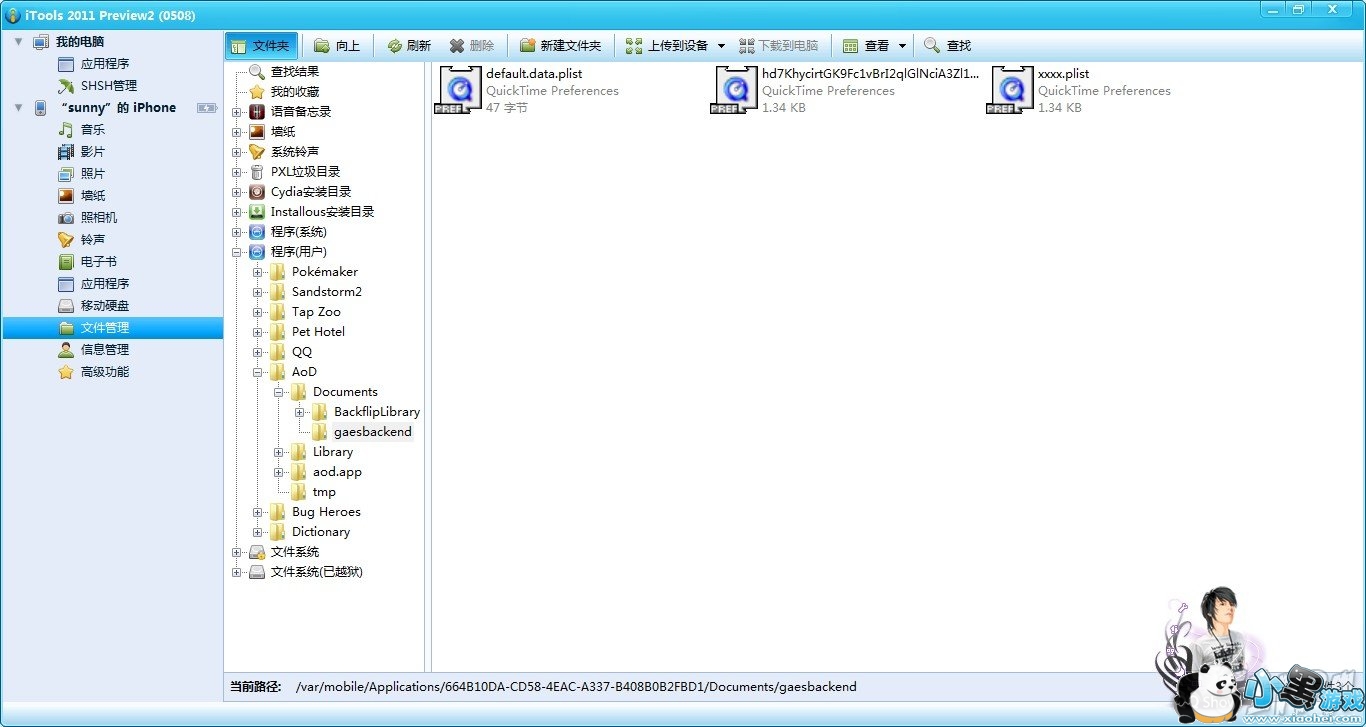Expand the BackflipLibrary folder node
The width and height of the screenshot is (1366, 727).
click(300, 412)
